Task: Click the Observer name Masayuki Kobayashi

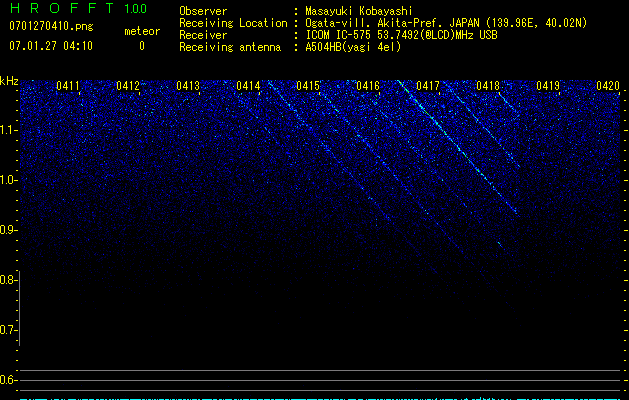Action: (359, 11)
